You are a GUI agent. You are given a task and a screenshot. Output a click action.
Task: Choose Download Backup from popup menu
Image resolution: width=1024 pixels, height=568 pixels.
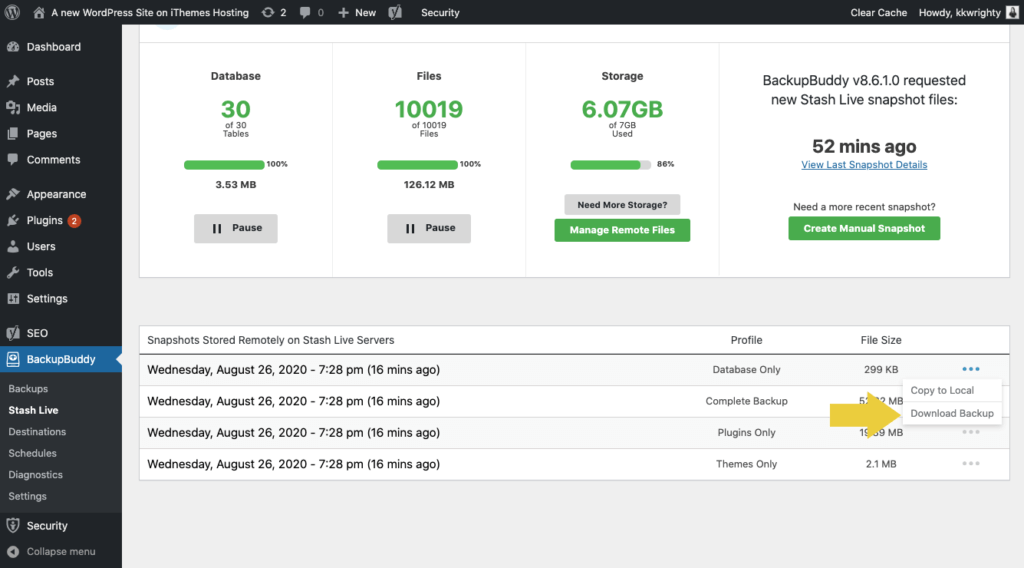click(x=952, y=413)
